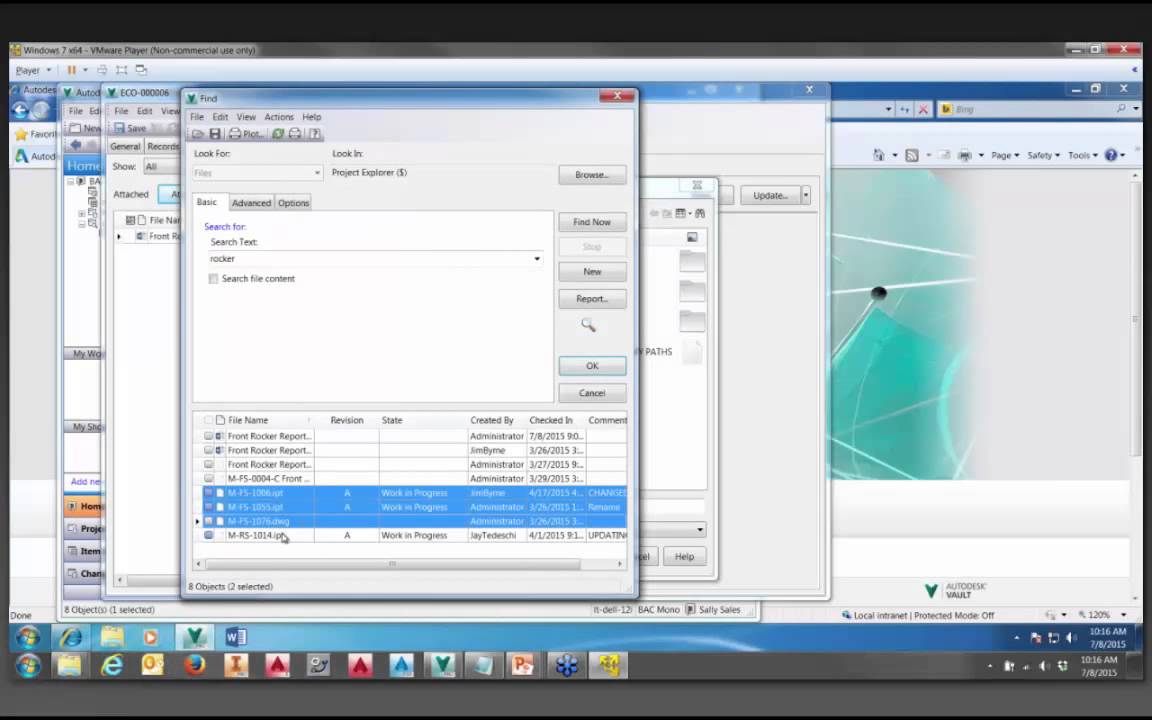This screenshot has height=720, width=1152.
Task: Toggle checkbox for M-FS-0004-C Front row
Action: click(x=209, y=478)
